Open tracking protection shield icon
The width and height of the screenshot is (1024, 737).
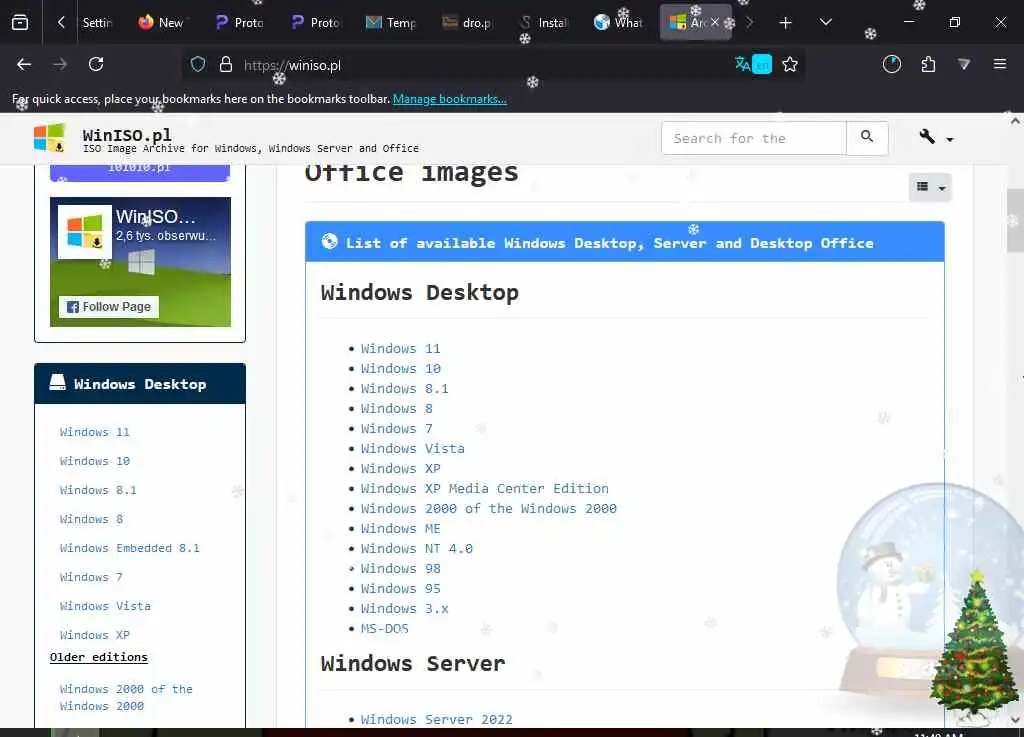tap(198, 65)
